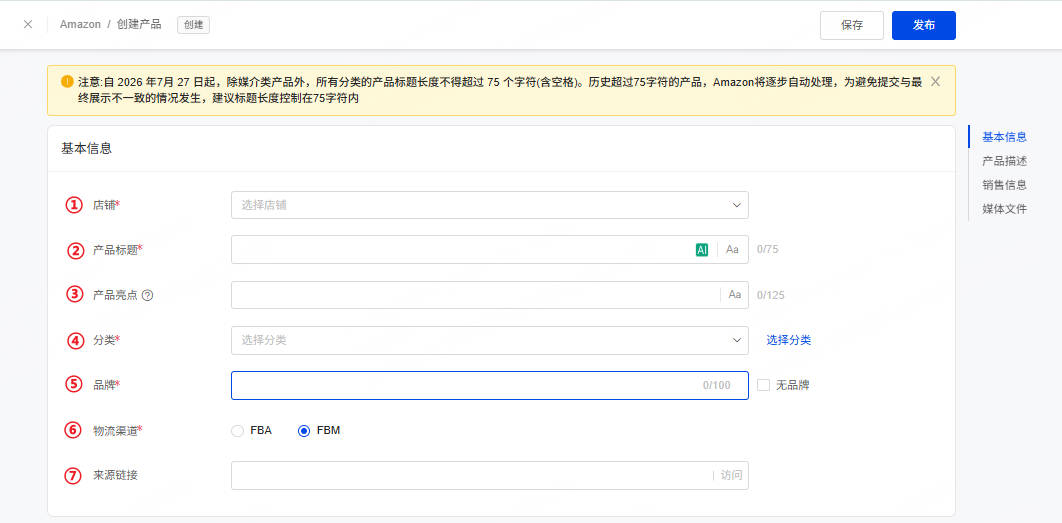Click the 发布 button

click(924, 25)
